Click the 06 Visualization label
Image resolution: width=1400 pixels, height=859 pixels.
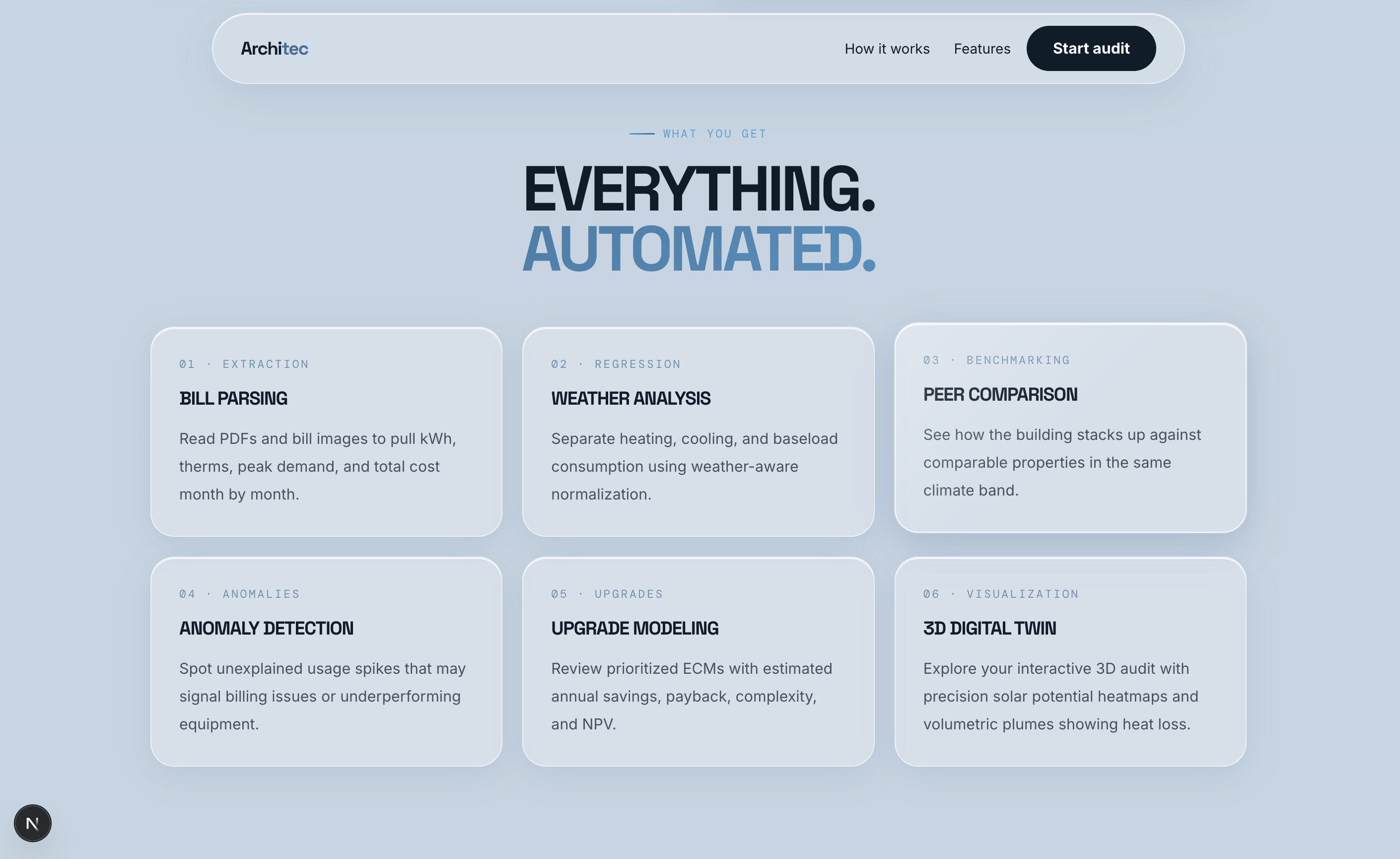click(1000, 594)
